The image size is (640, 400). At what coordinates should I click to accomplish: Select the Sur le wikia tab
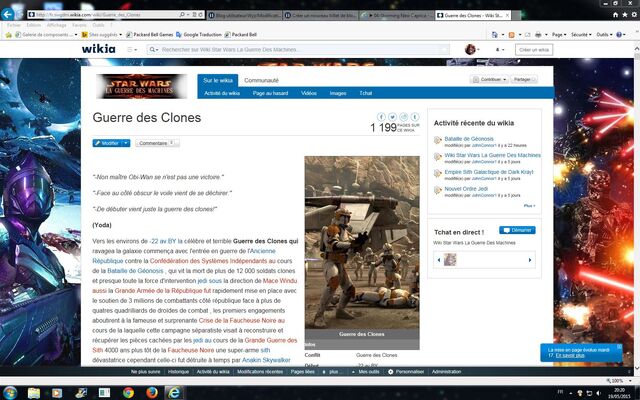[218, 80]
